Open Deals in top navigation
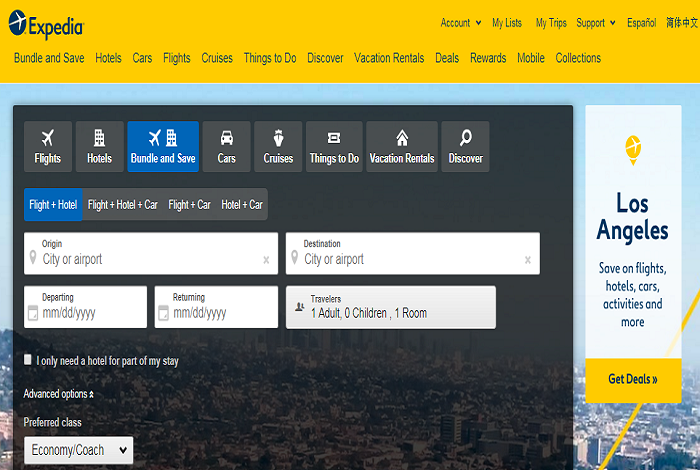The image size is (700, 470). click(x=447, y=58)
